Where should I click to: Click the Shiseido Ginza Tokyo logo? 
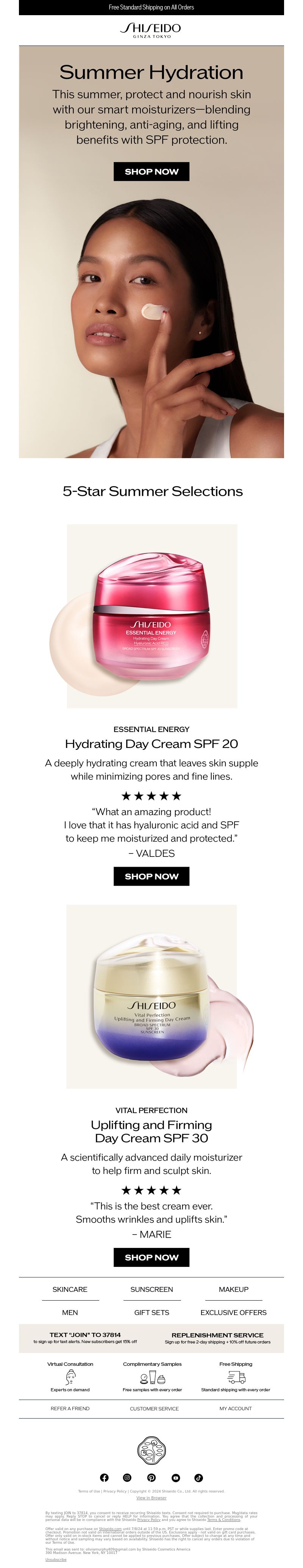(151, 30)
